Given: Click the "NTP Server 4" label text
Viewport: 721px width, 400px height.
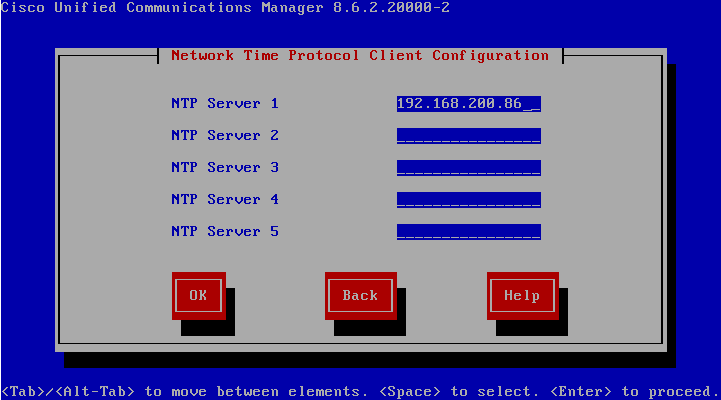Looking at the screenshot, I should tap(225, 200).
